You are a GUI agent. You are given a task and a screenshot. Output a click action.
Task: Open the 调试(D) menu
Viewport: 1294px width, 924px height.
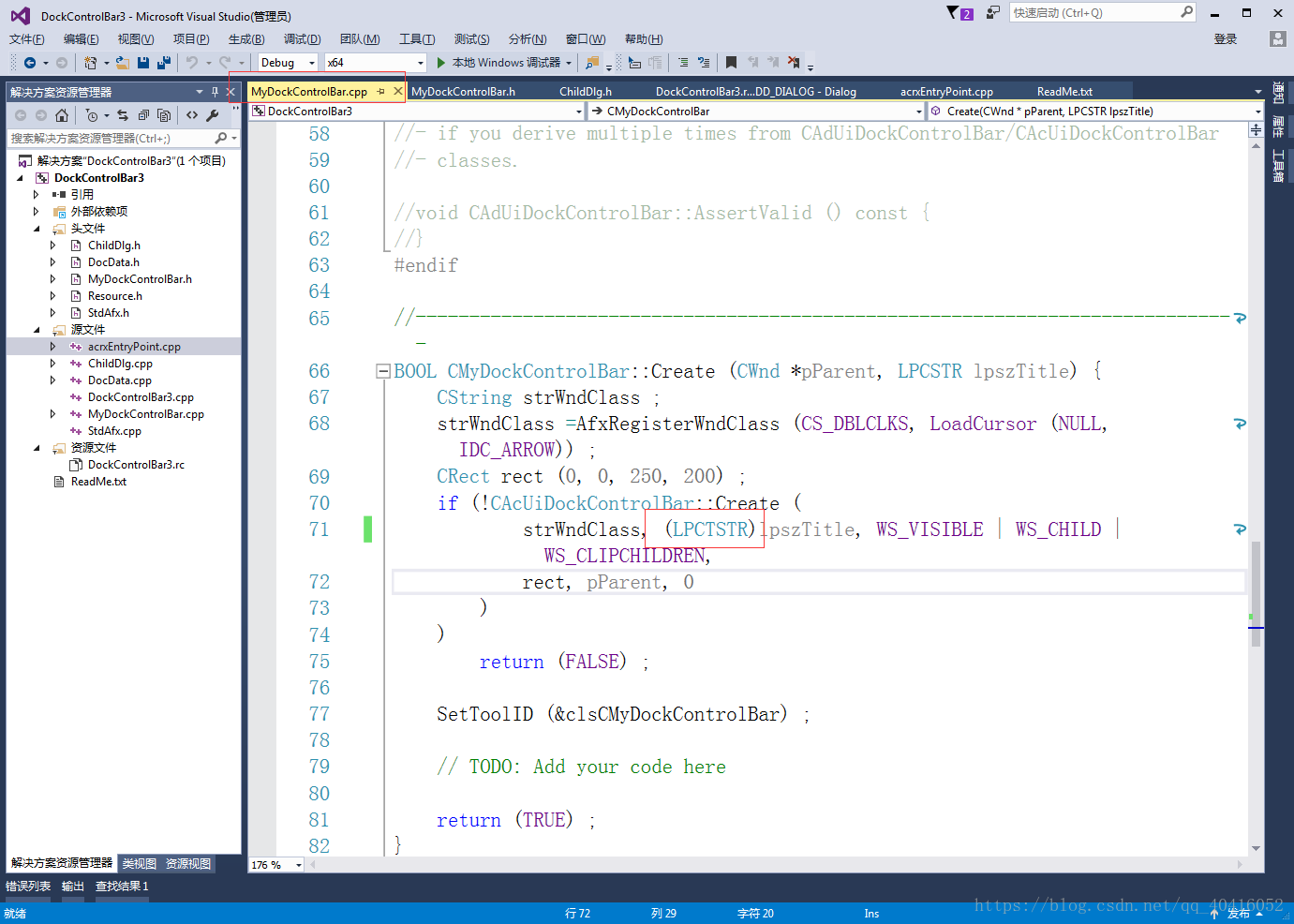coord(302,38)
